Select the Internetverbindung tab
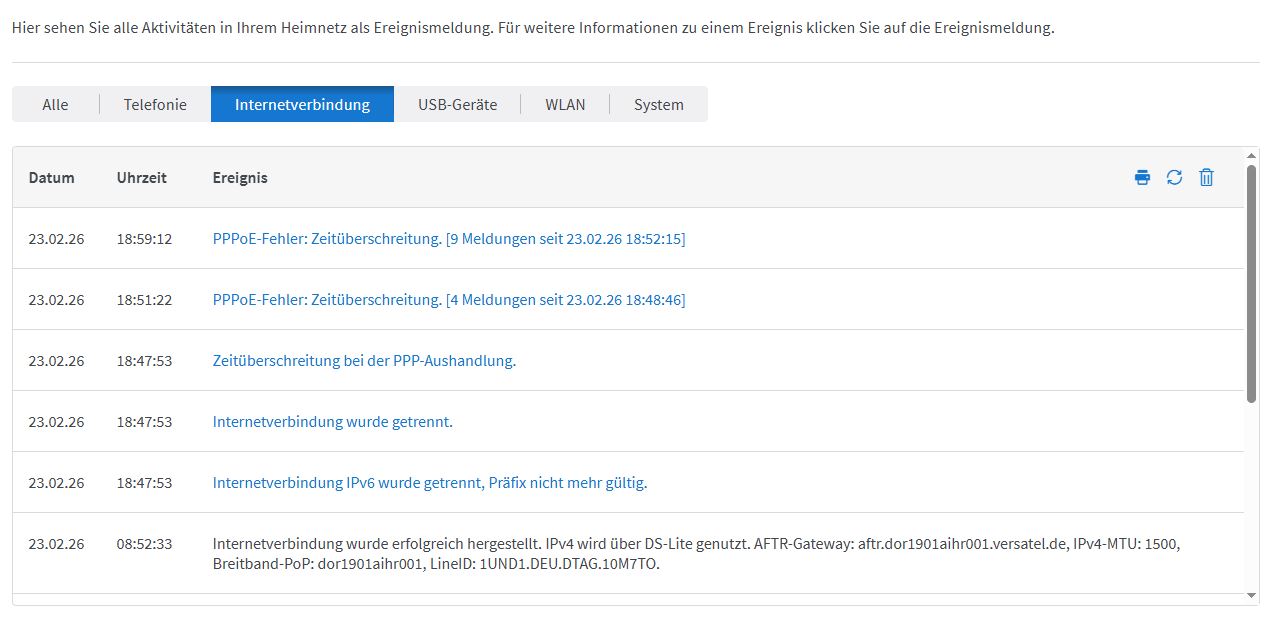The image size is (1277, 623). (x=302, y=104)
